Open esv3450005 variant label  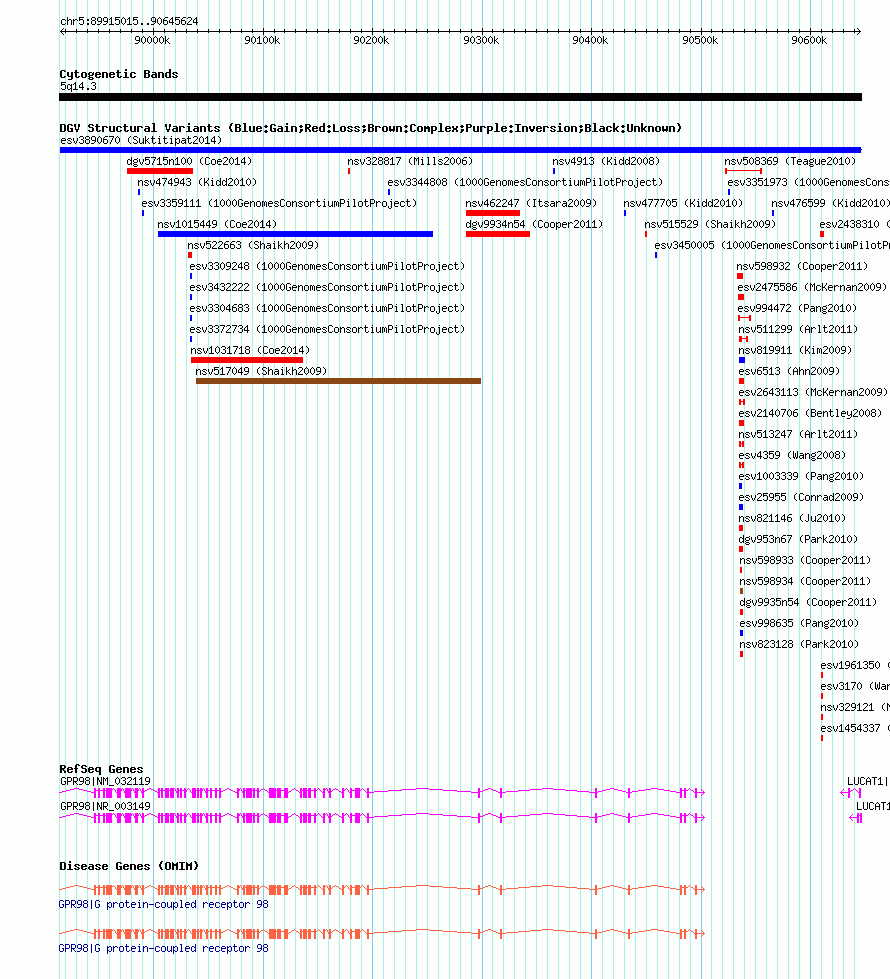click(772, 245)
